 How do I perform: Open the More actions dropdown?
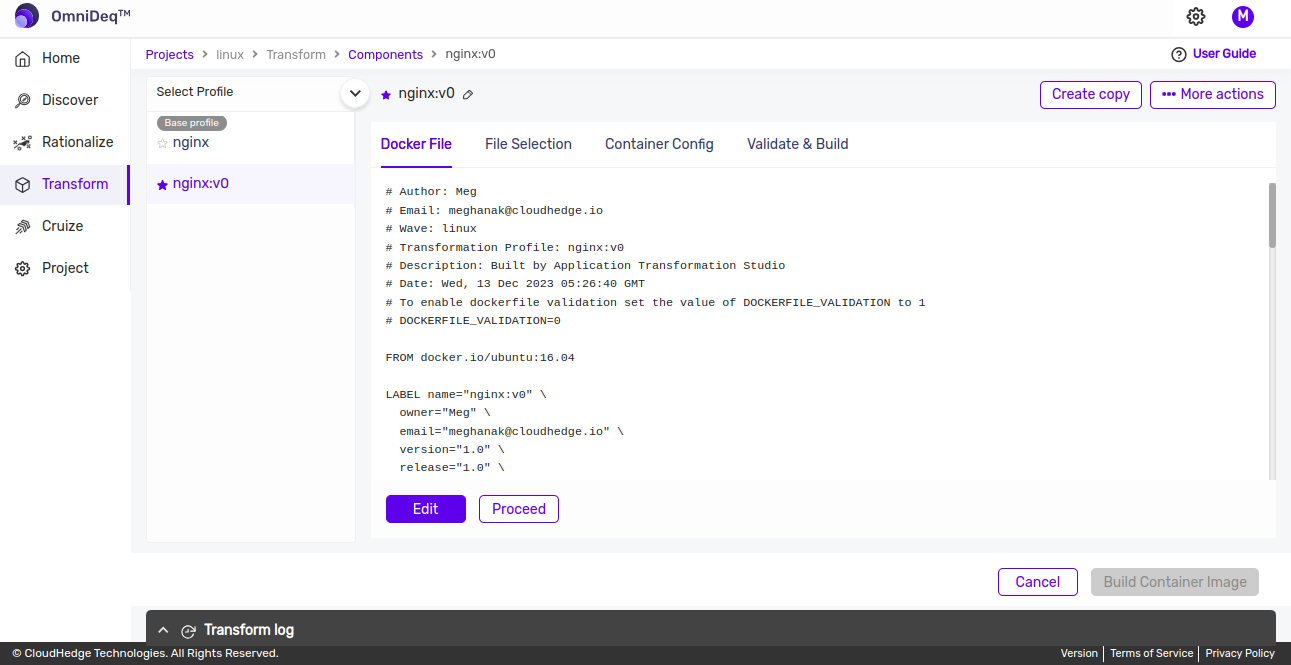click(1212, 94)
